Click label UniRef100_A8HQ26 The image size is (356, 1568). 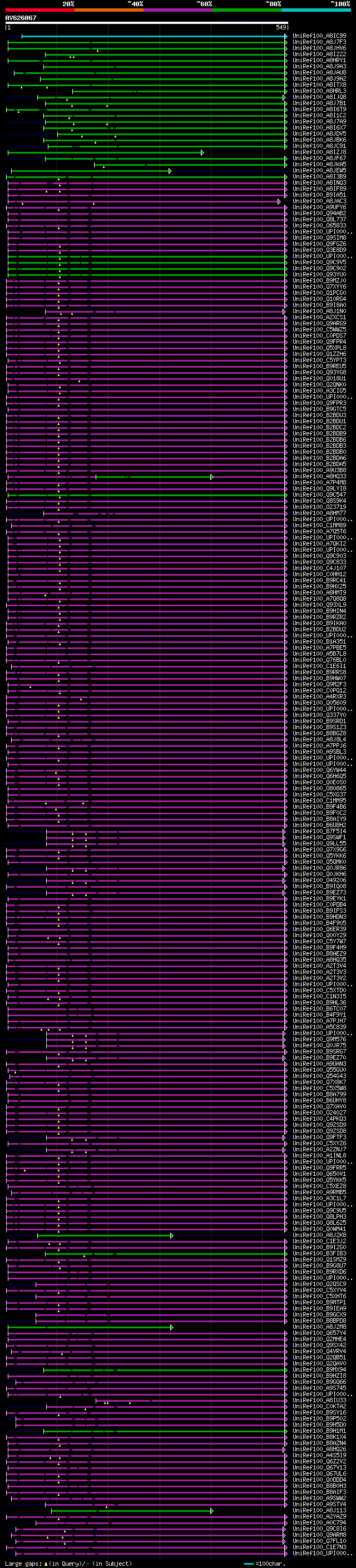pos(319,1450)
